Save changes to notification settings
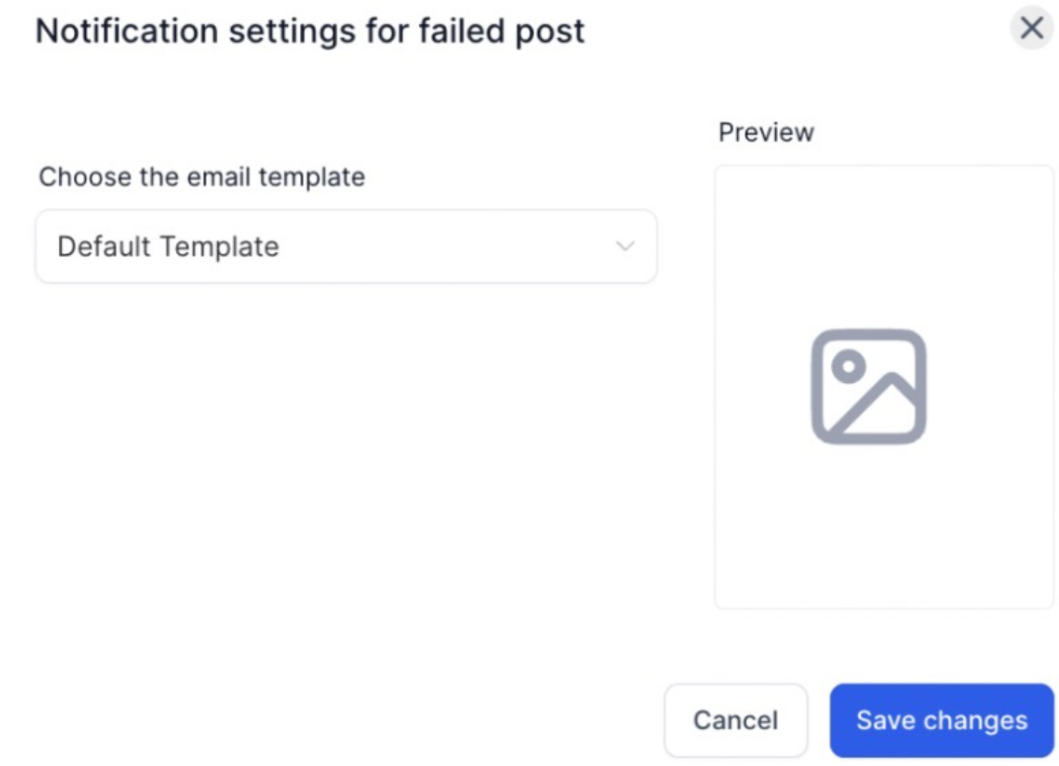This screenshot has width=1059, height=766. coord(941,720)
